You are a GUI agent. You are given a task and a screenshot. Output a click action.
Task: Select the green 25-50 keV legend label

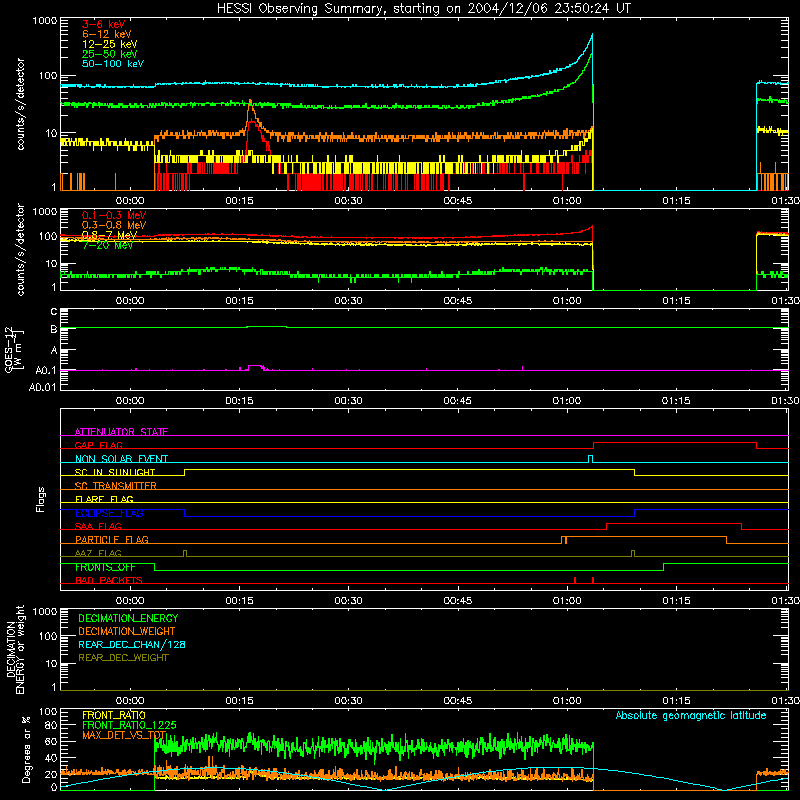(x=110, y=54)
